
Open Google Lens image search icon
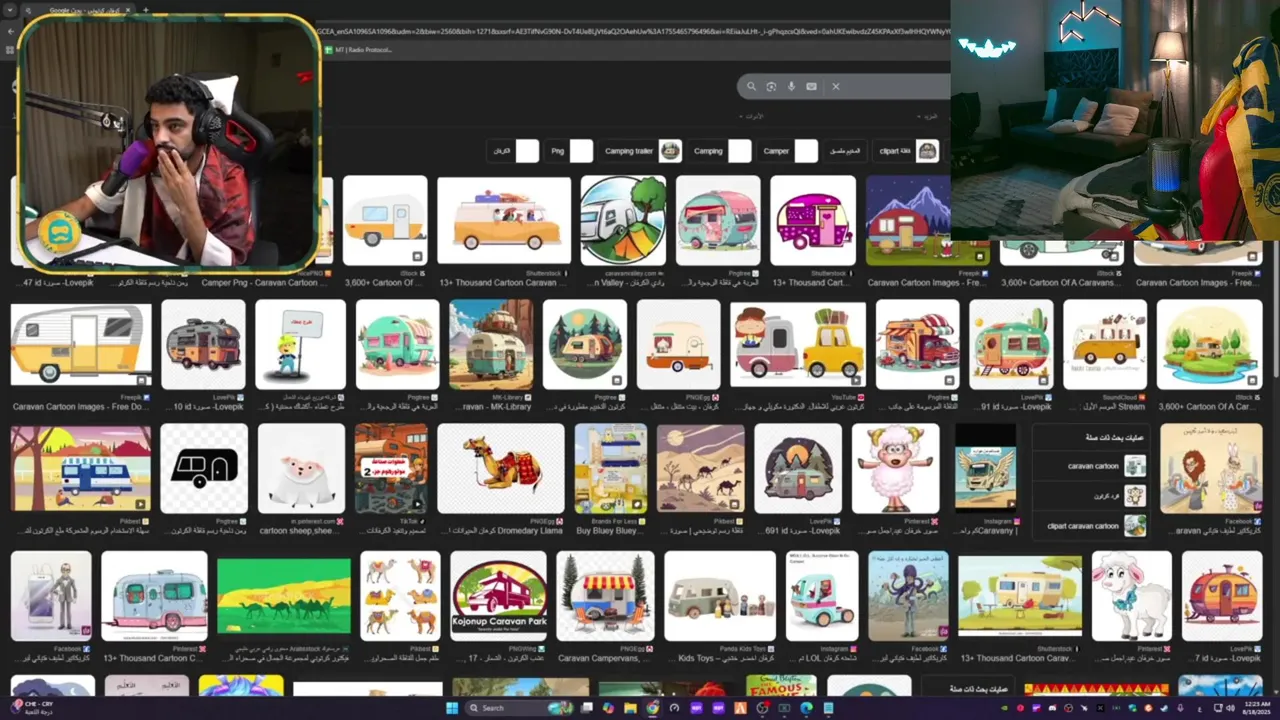[x=771, y=86]
